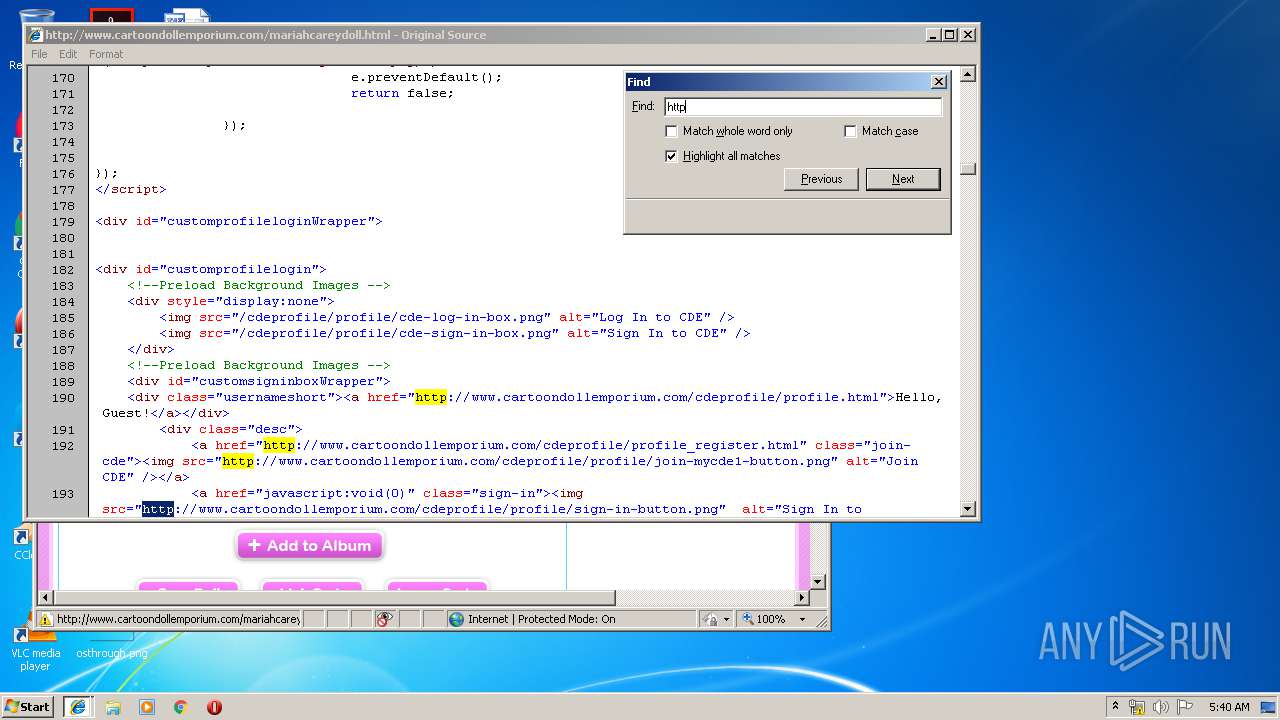Click the customprofileloginWrapper div line
This screenshot has height=720, width=1280.
pos(239,222)
